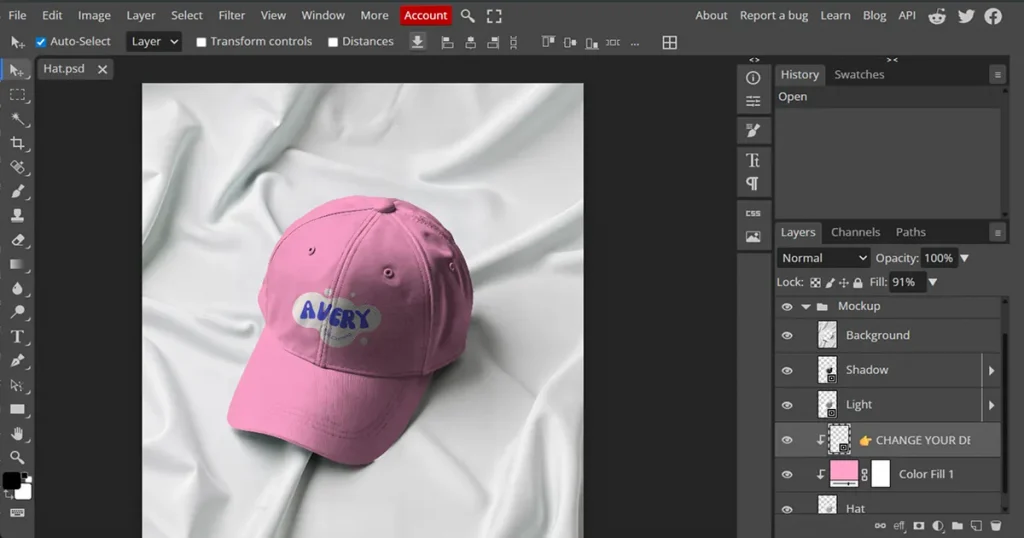Open the History panel menu button
The height and width of the screenshot is (538, 1024).
coord(997,75)
